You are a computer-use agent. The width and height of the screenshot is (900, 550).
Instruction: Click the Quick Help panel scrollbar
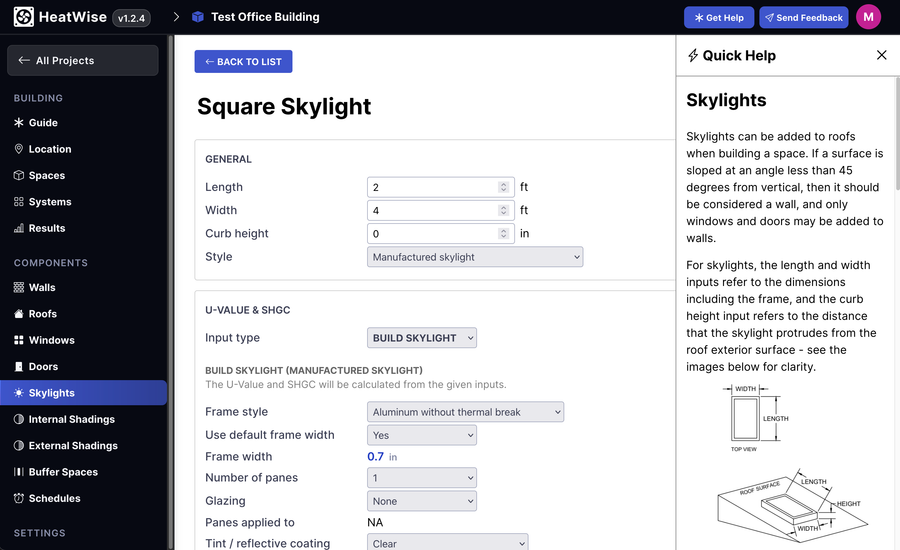pos(897,133)
